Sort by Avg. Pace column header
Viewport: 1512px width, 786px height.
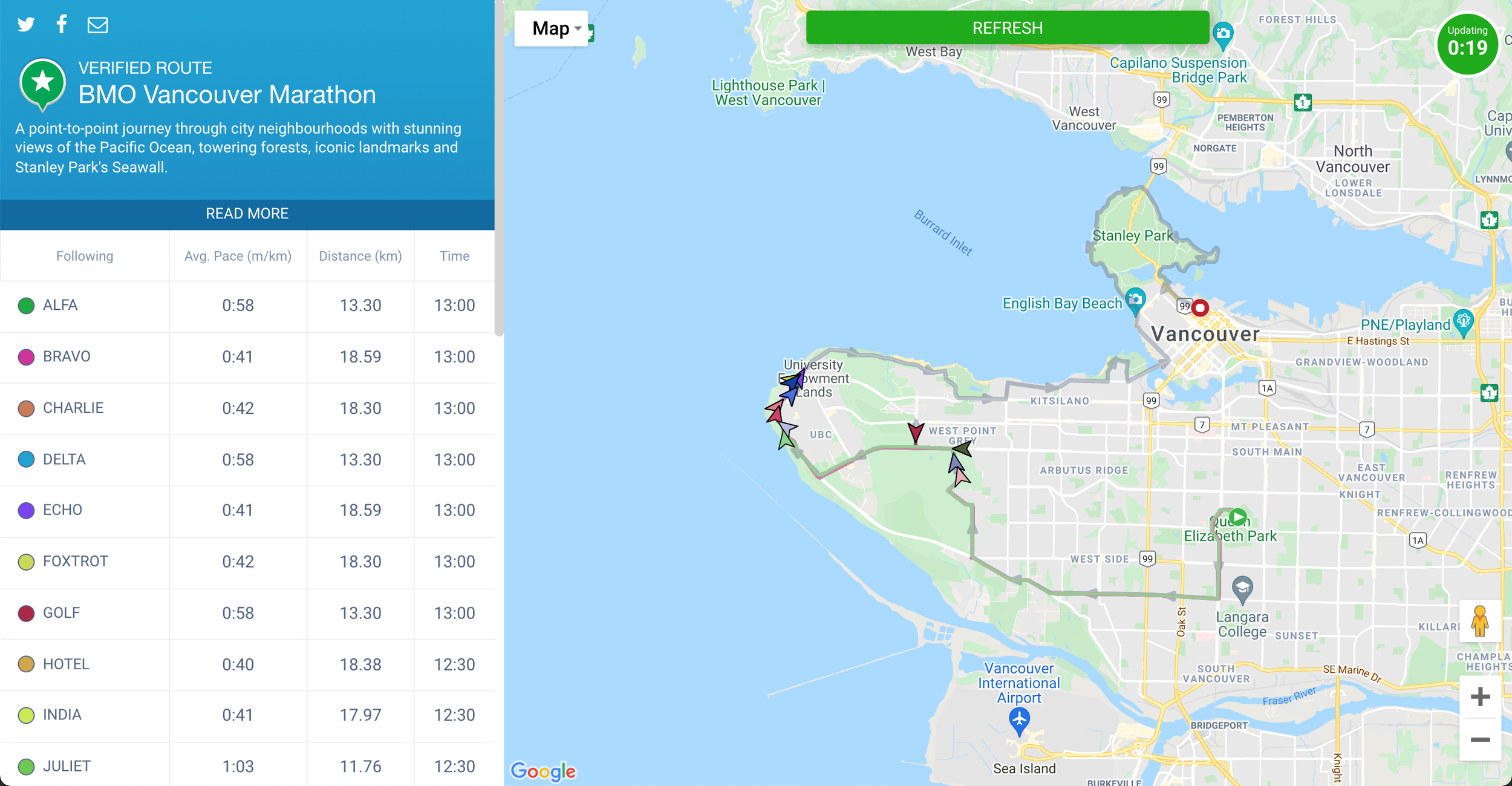(238, 256)
